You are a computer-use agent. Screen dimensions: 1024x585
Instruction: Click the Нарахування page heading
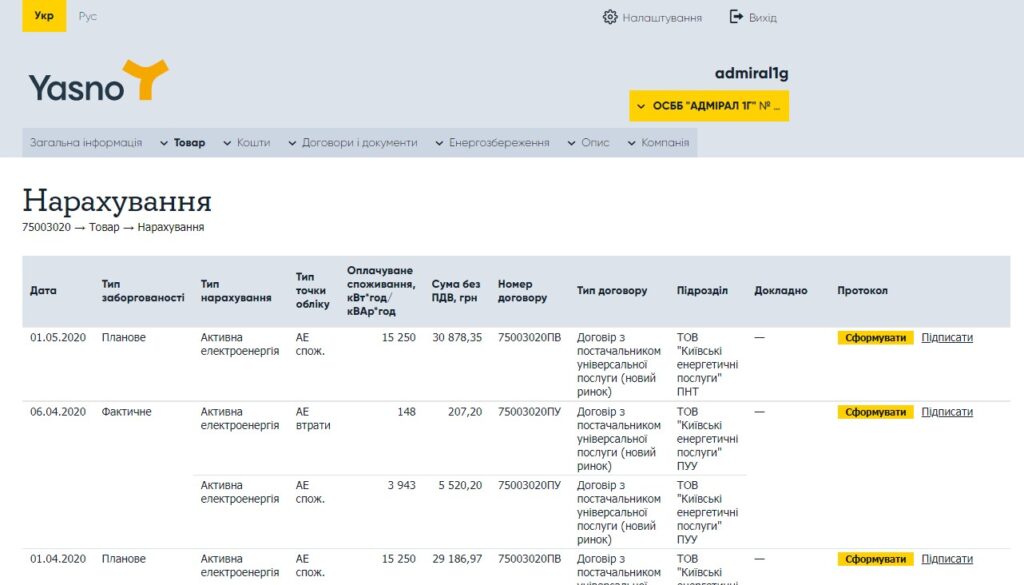click(117, 200)
